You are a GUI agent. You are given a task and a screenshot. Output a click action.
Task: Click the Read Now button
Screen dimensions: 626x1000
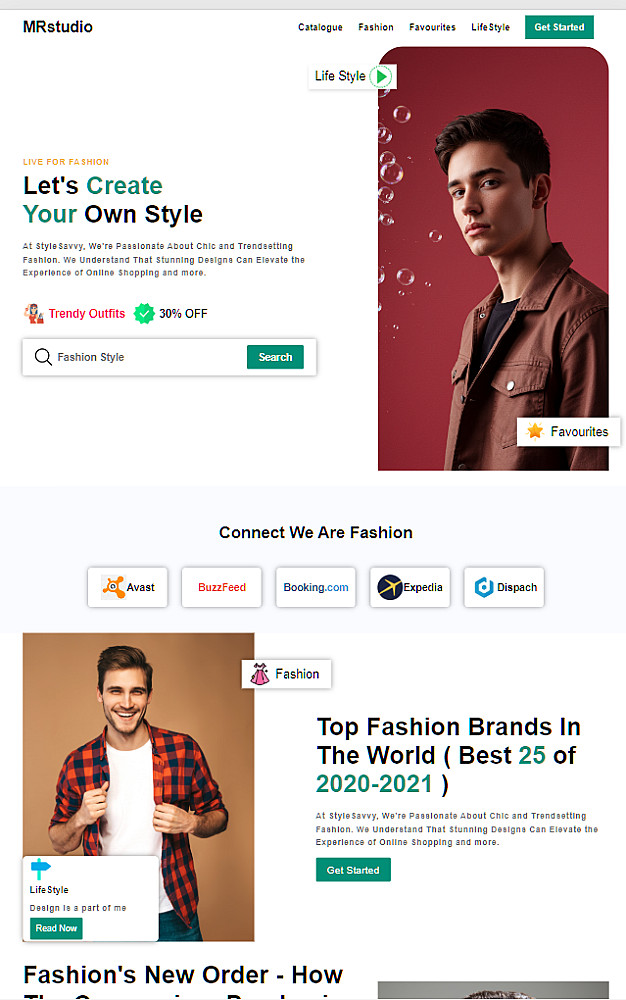56,928
